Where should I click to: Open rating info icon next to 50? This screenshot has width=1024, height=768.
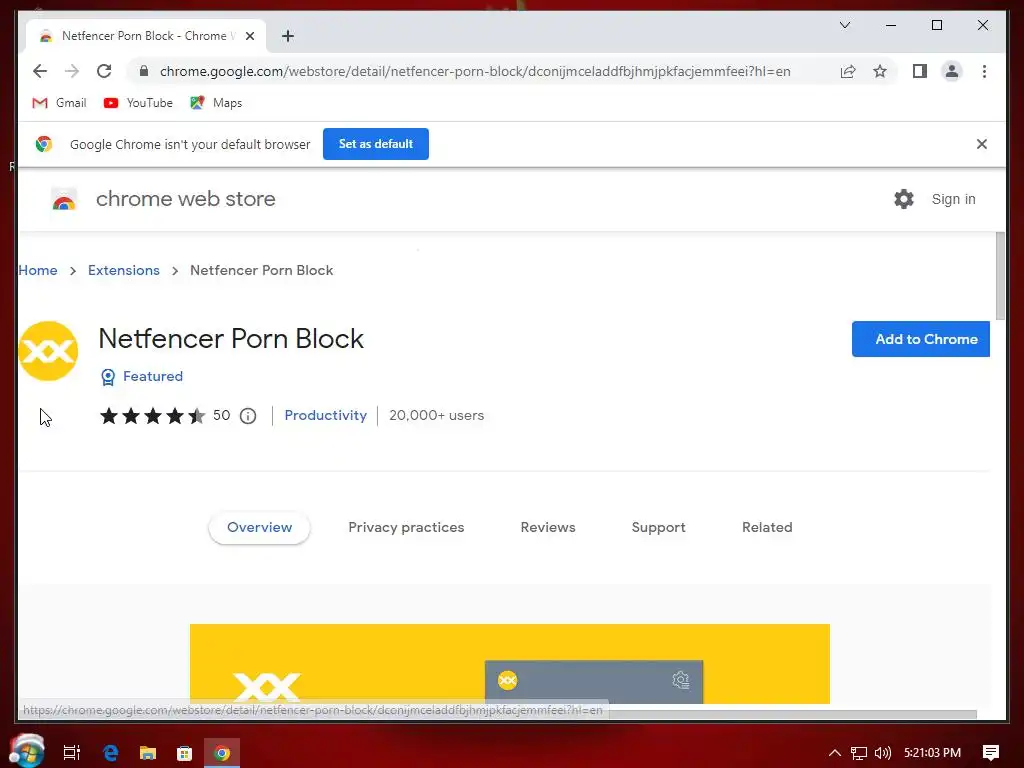pyautogui.click(x=248, y=416)
